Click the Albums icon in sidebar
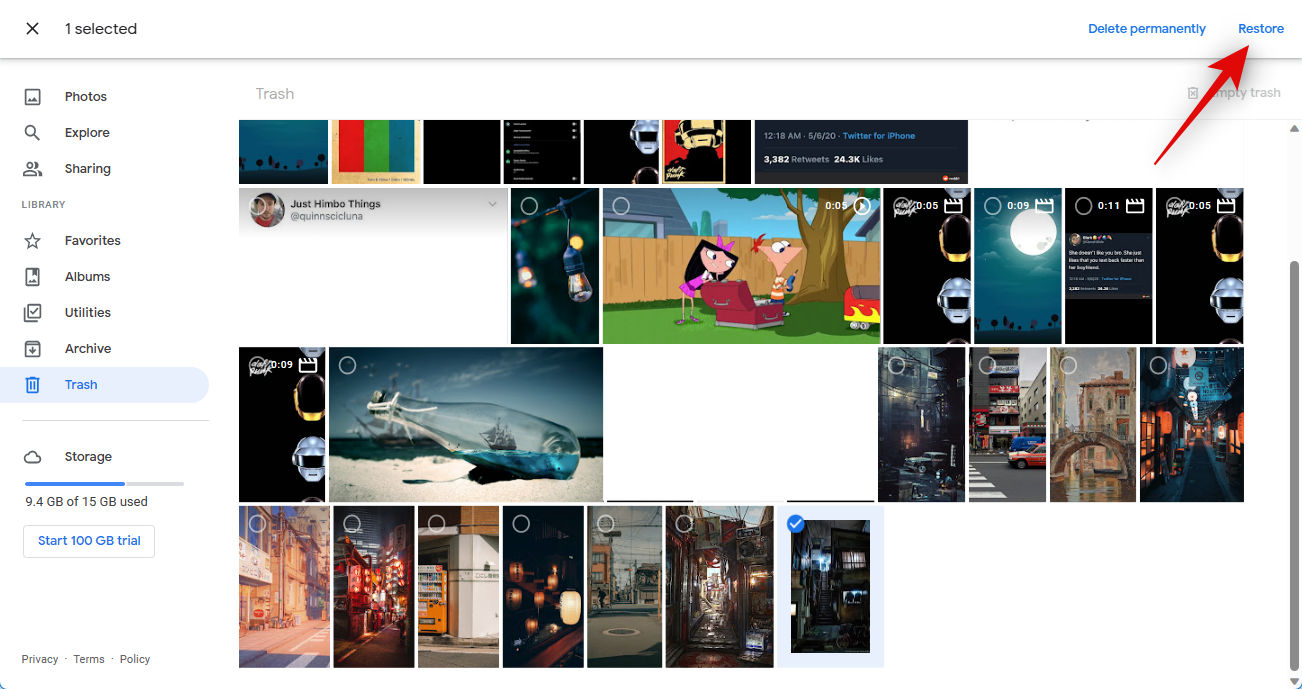 32,277
